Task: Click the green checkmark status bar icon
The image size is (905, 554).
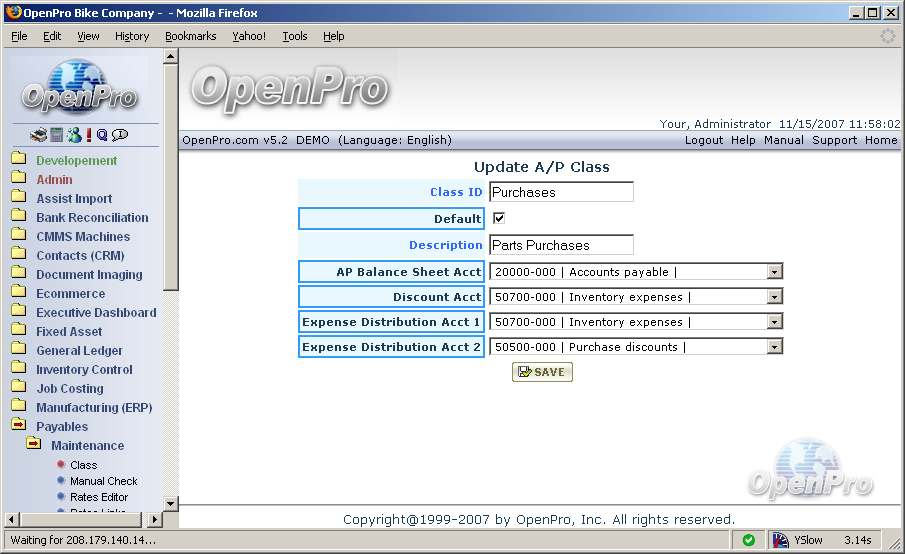Action: pyautogui.click(x=748, y=540)
